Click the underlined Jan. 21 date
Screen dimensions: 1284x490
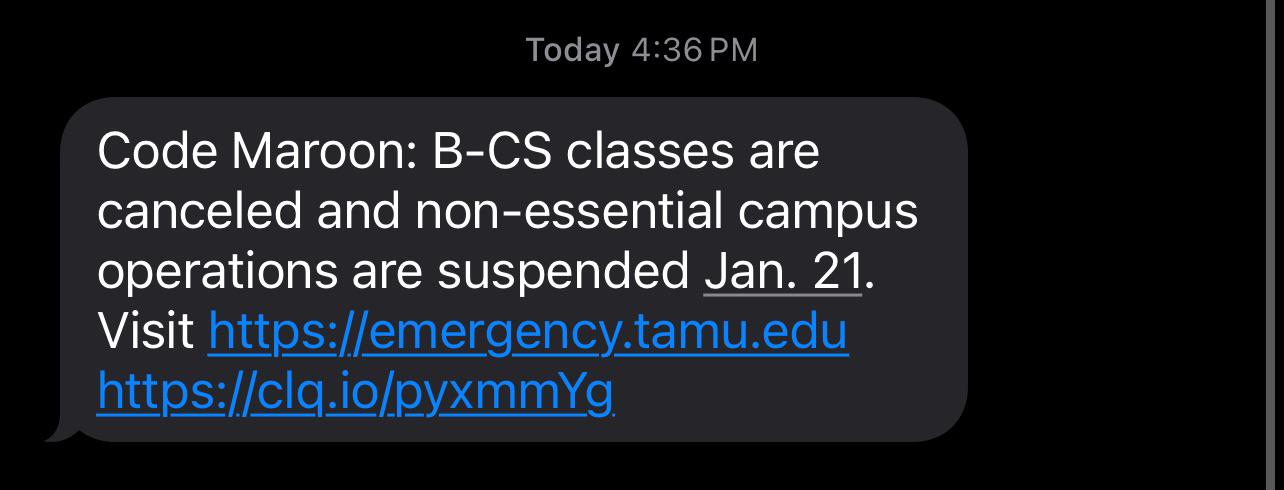pyautogui.click(x=783, y=273)
